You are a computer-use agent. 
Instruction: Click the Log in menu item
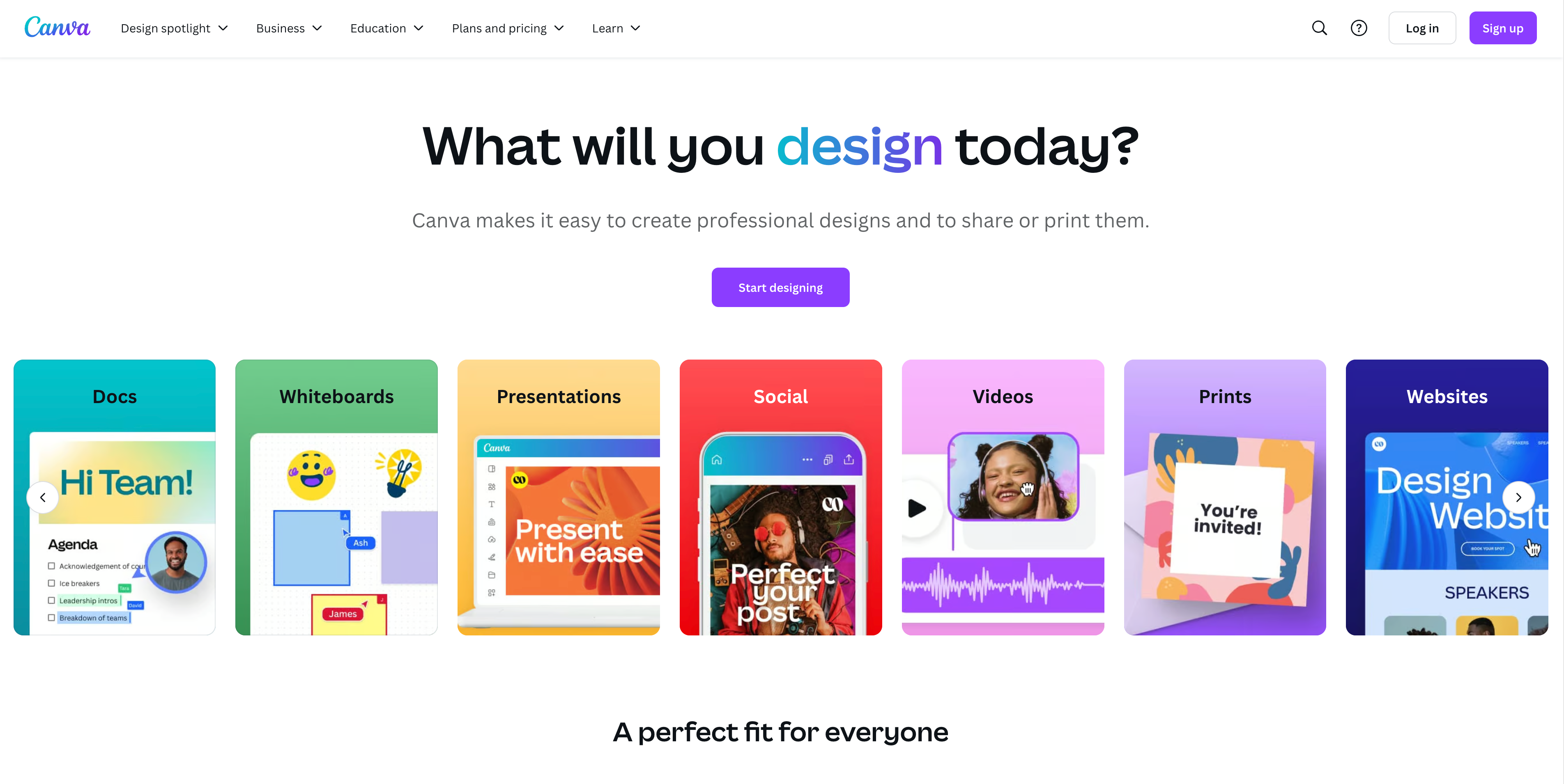(1422, 27)
